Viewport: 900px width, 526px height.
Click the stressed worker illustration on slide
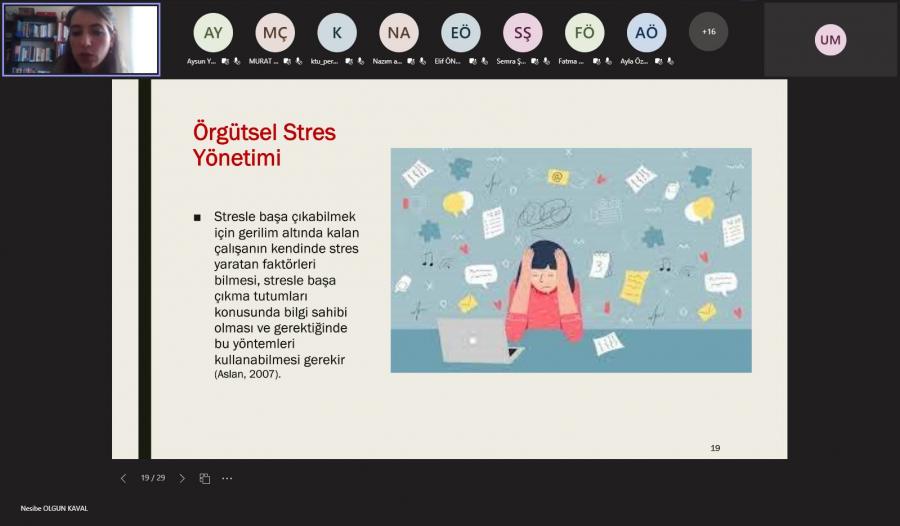point(570,260)
